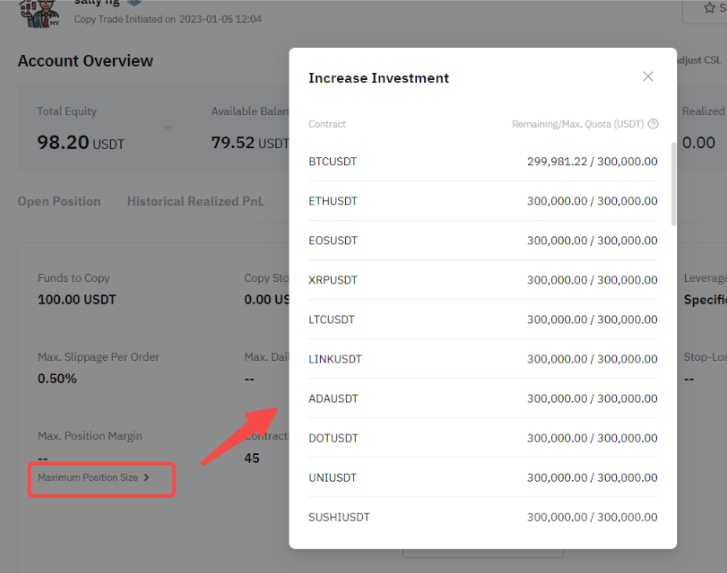Select the BTCUSDT contract row
Screen dimensions: 727x573
[483, 161]
